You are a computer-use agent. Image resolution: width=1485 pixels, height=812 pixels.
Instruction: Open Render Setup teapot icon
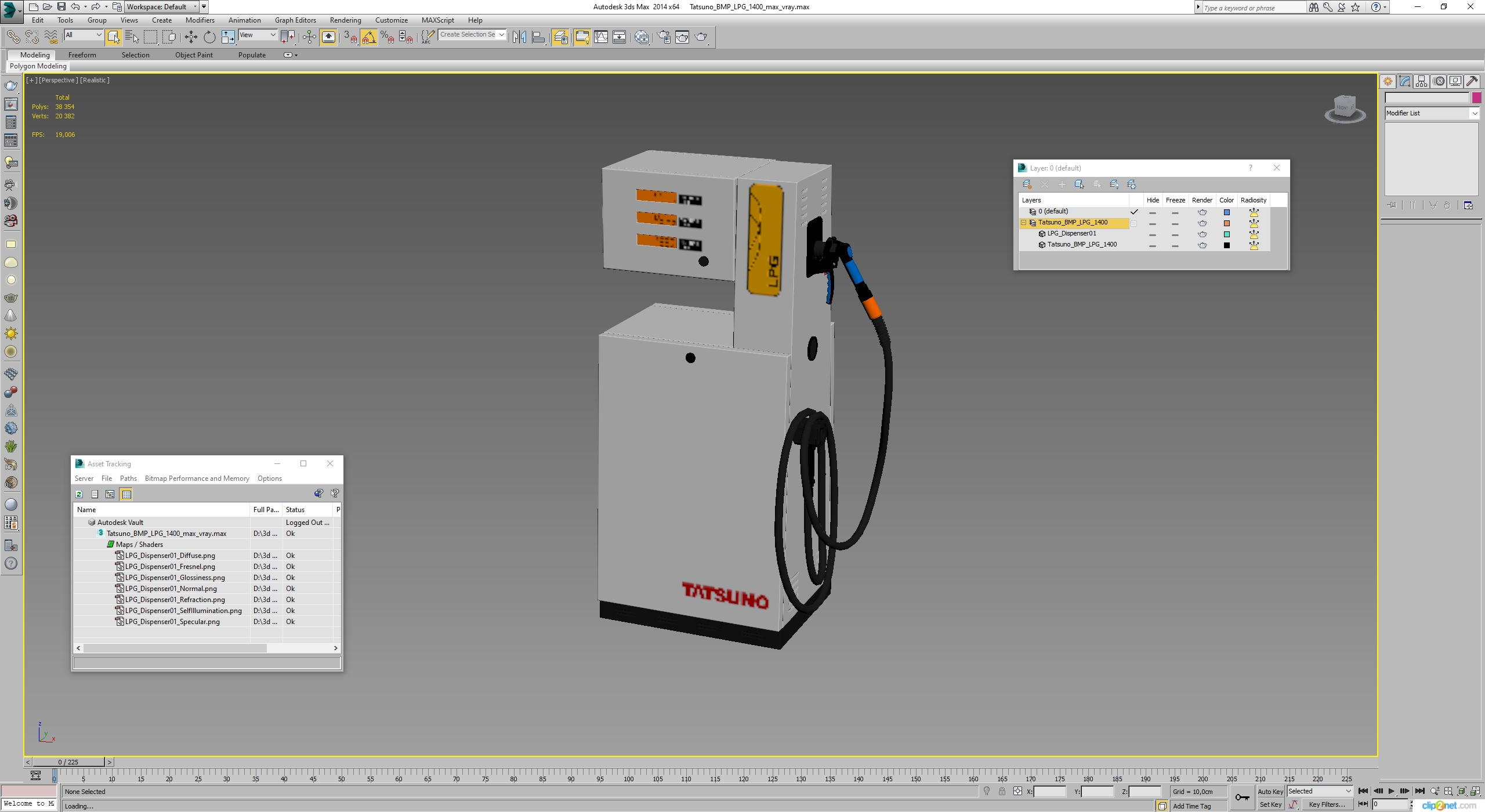click(664, 37)
